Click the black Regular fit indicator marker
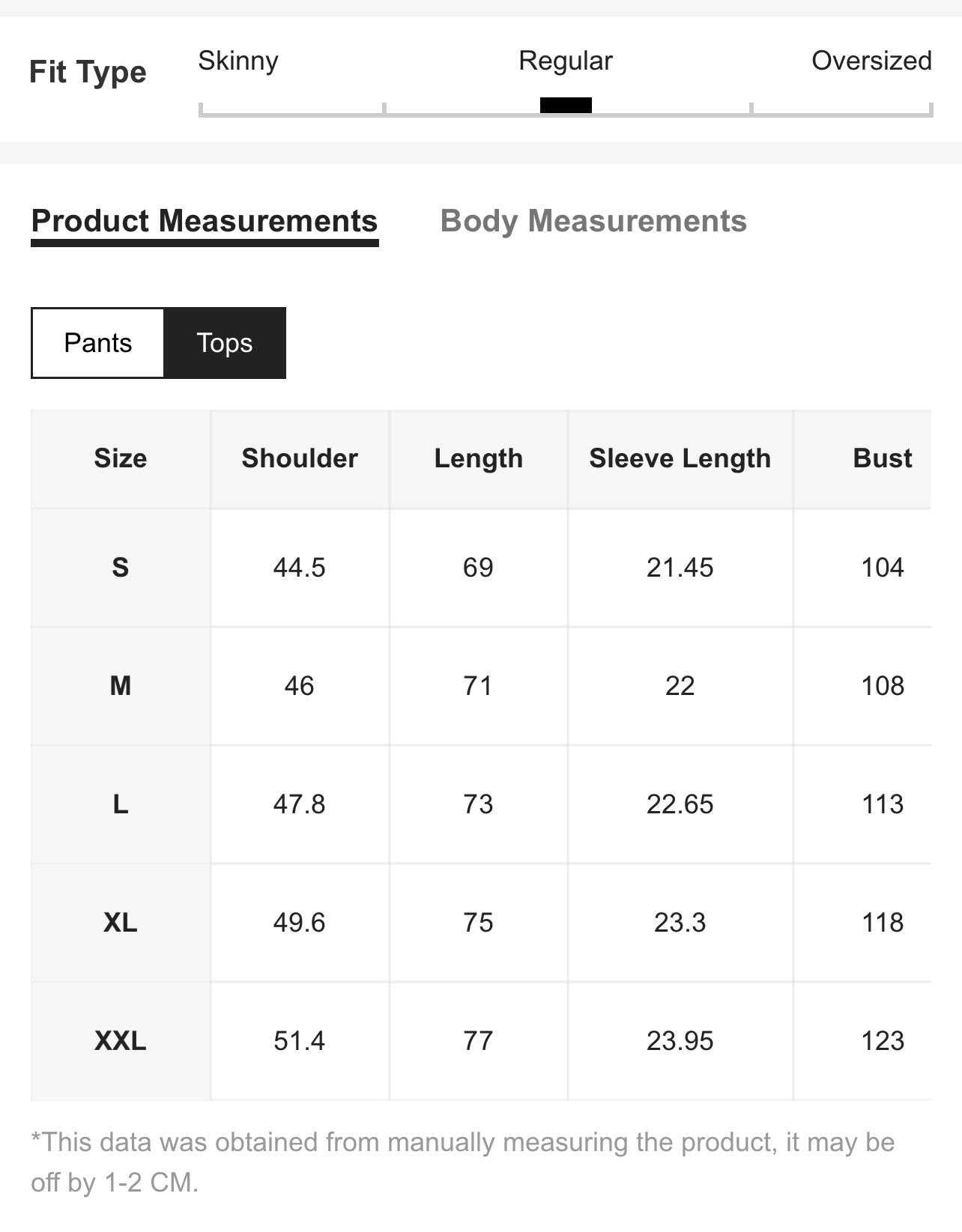Image resolution: width=962 pixels, height=1232 pixels. coord(566,105)
